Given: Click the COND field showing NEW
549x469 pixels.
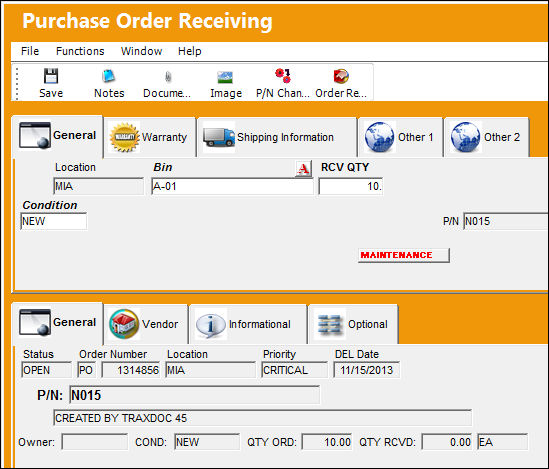Looking at the screenshot, I should pos(207,442).
